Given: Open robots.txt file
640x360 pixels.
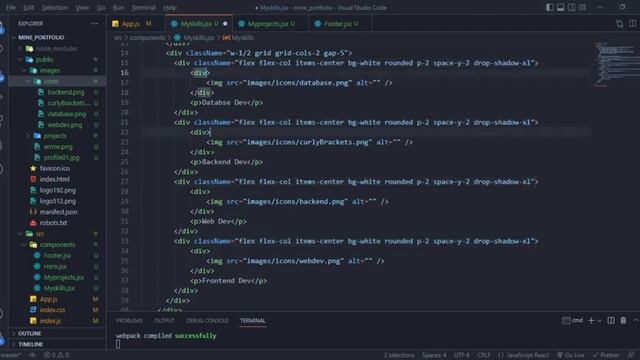Looking at the screenshot, I should click(x=53, y=223).
